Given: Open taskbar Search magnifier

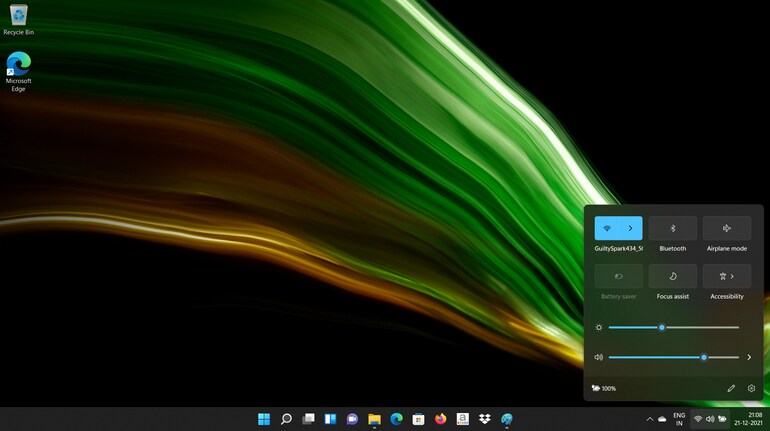Looking at the screenshot, I should pyautogui.click(x=286, y=419).
